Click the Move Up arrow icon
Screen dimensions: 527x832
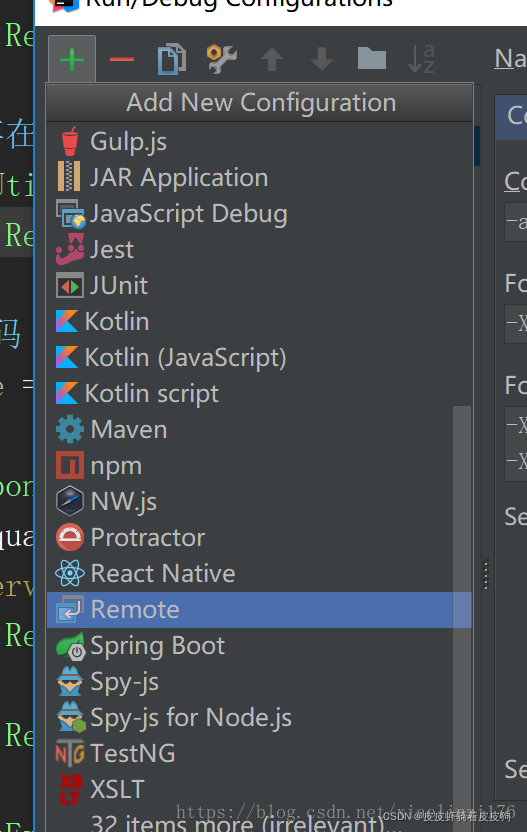(x=272, y=59)
